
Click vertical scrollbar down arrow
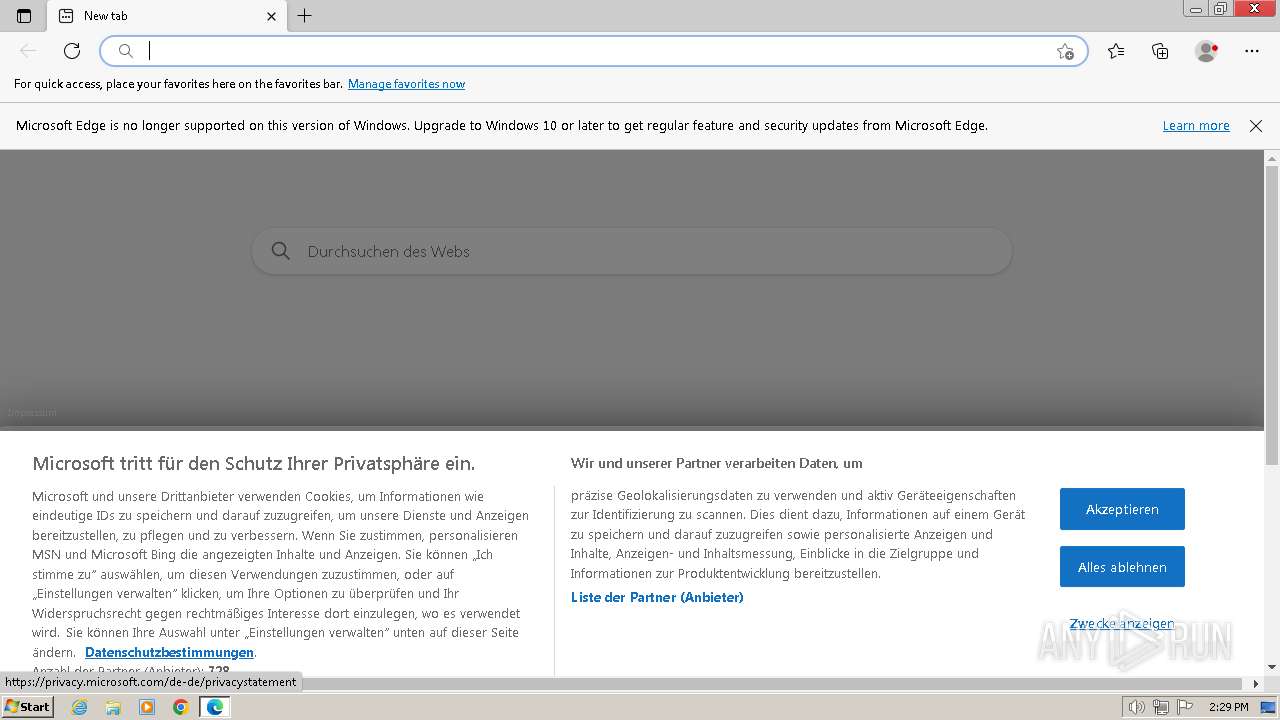point(1272,667)
